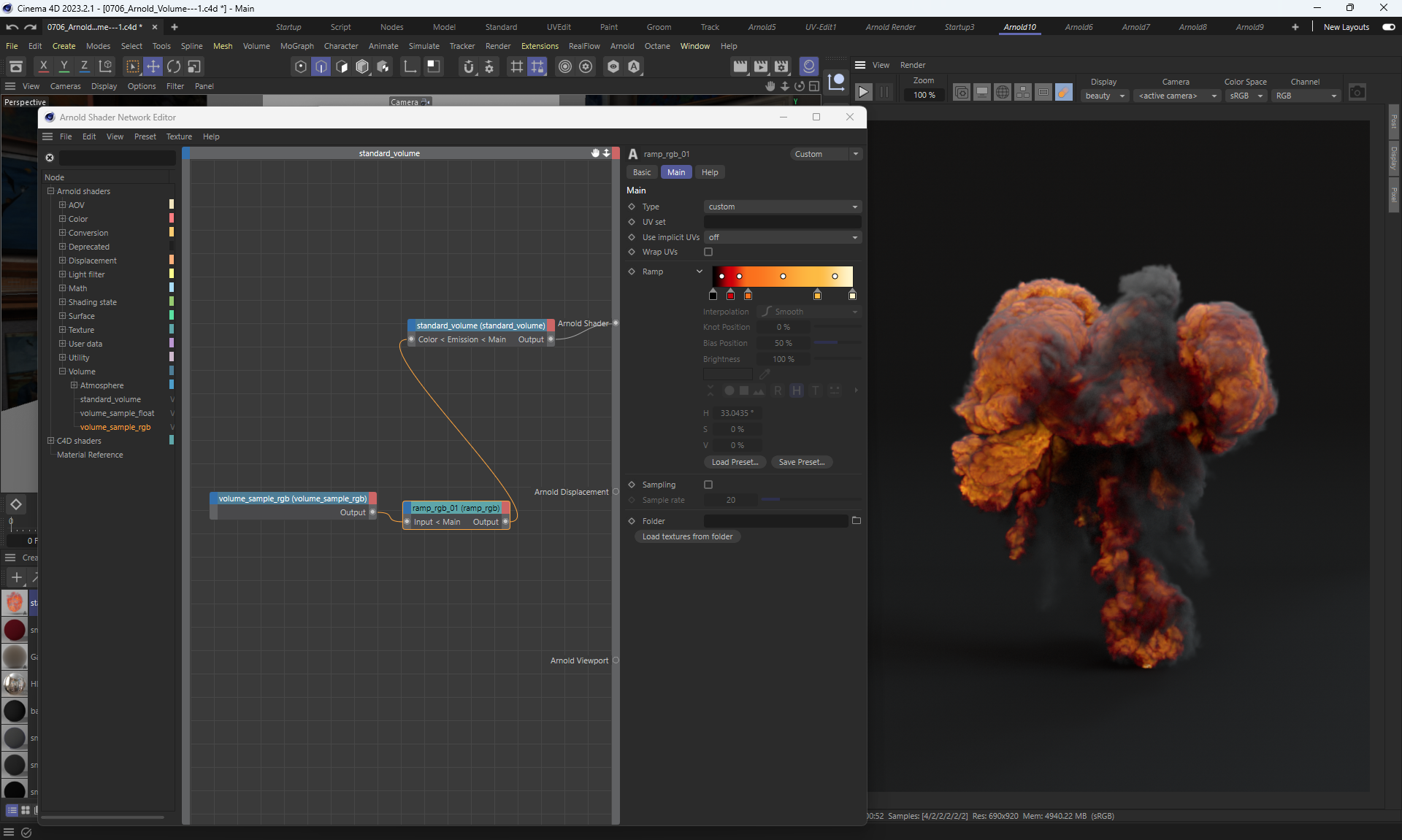This screenshot has height=840, width=1402.
Task: Click the folder browse icon beside Folder
Action: (857, 521)
